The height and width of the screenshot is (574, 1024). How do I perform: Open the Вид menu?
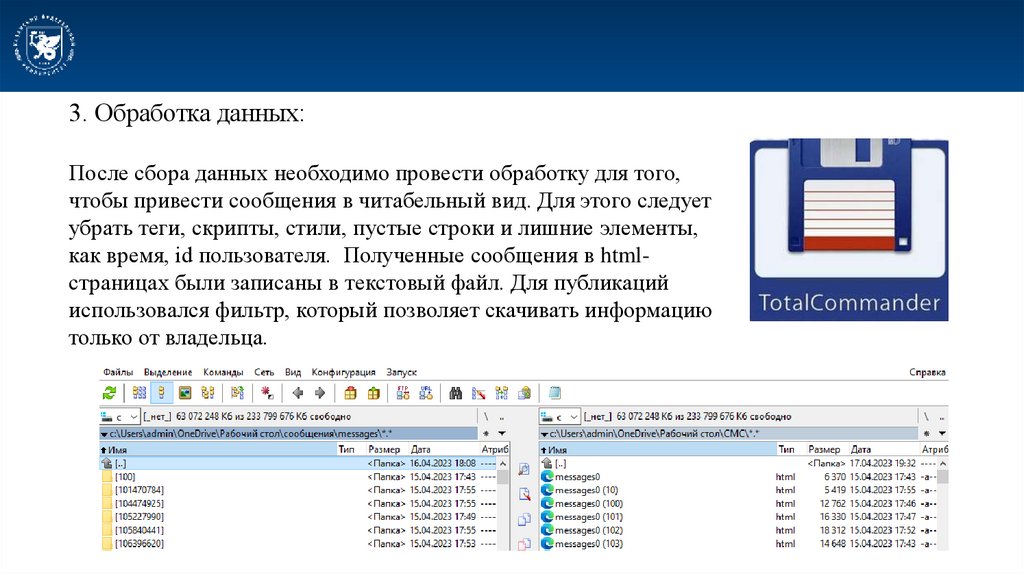(293, 372)
